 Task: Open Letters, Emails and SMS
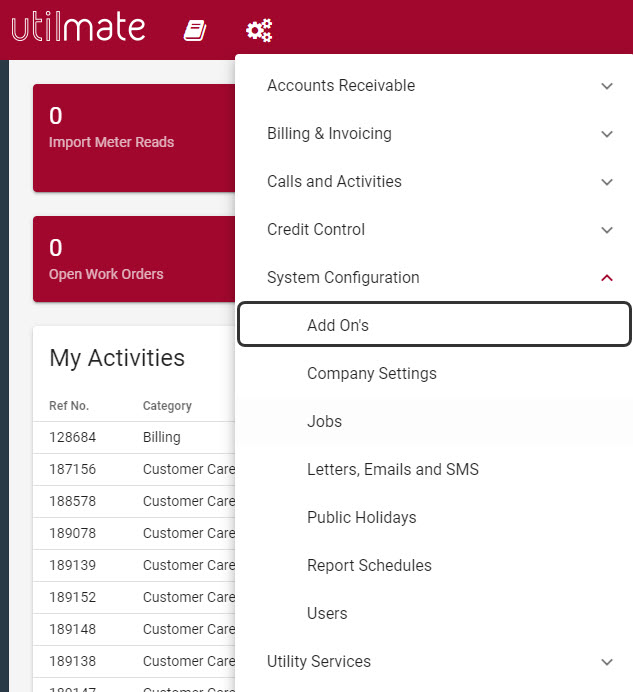[x=392, y=470]
